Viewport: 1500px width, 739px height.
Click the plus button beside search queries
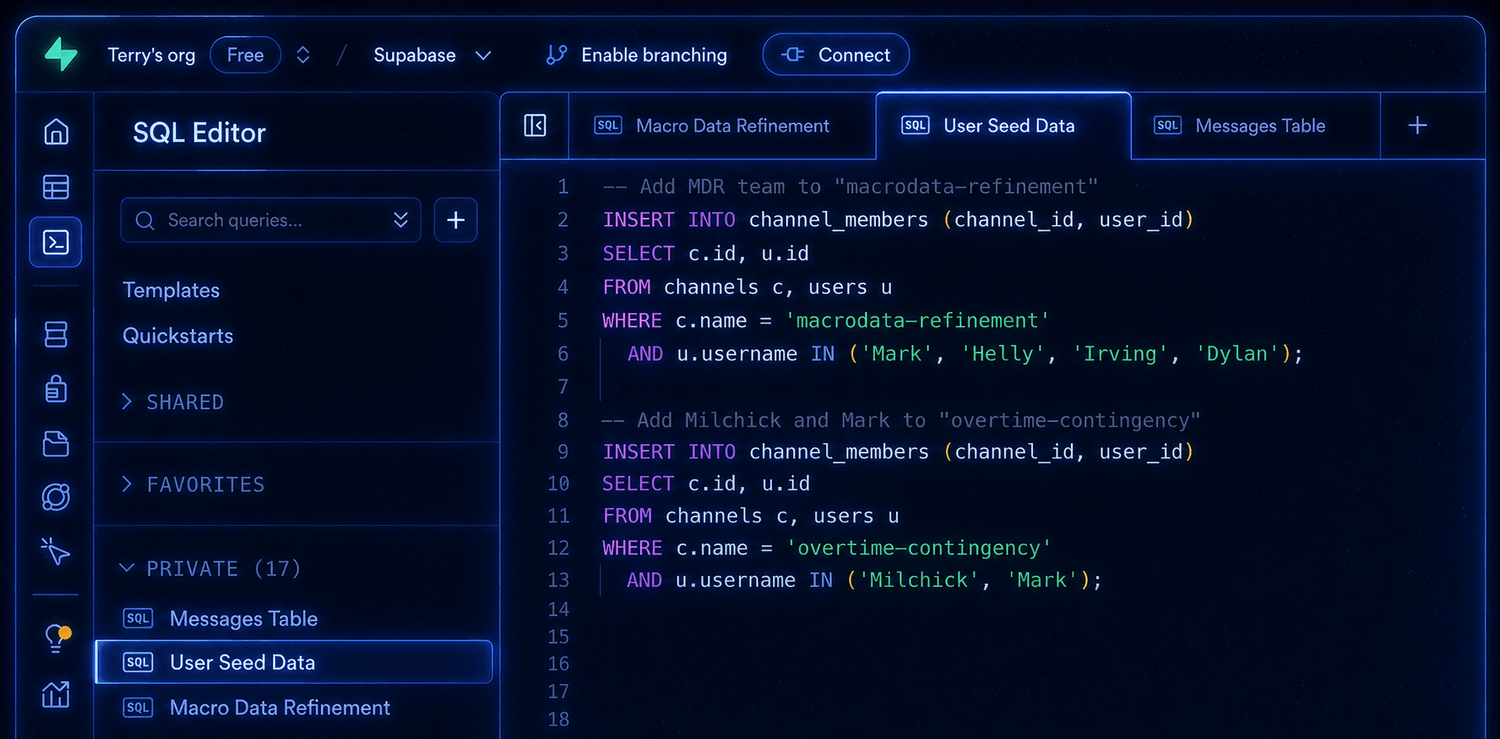(455, 220)
